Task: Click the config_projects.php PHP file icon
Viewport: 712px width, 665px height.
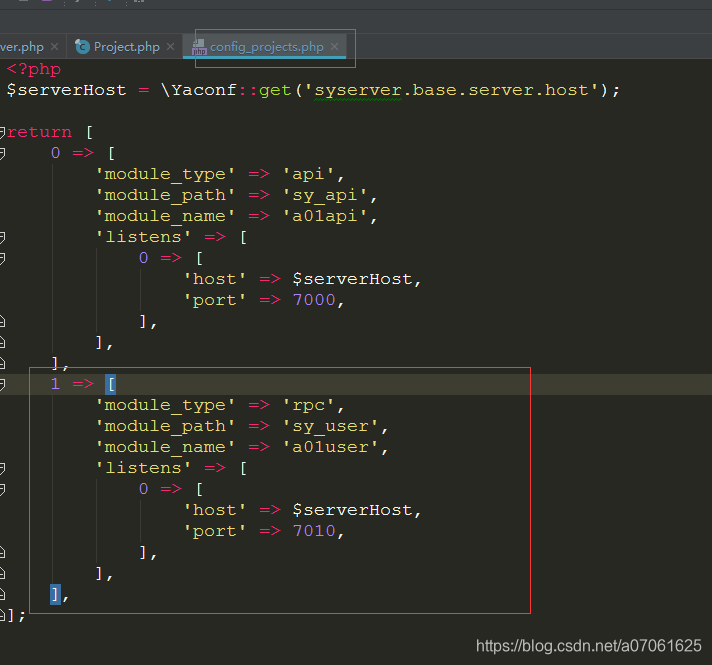Action: click(199, 47)
